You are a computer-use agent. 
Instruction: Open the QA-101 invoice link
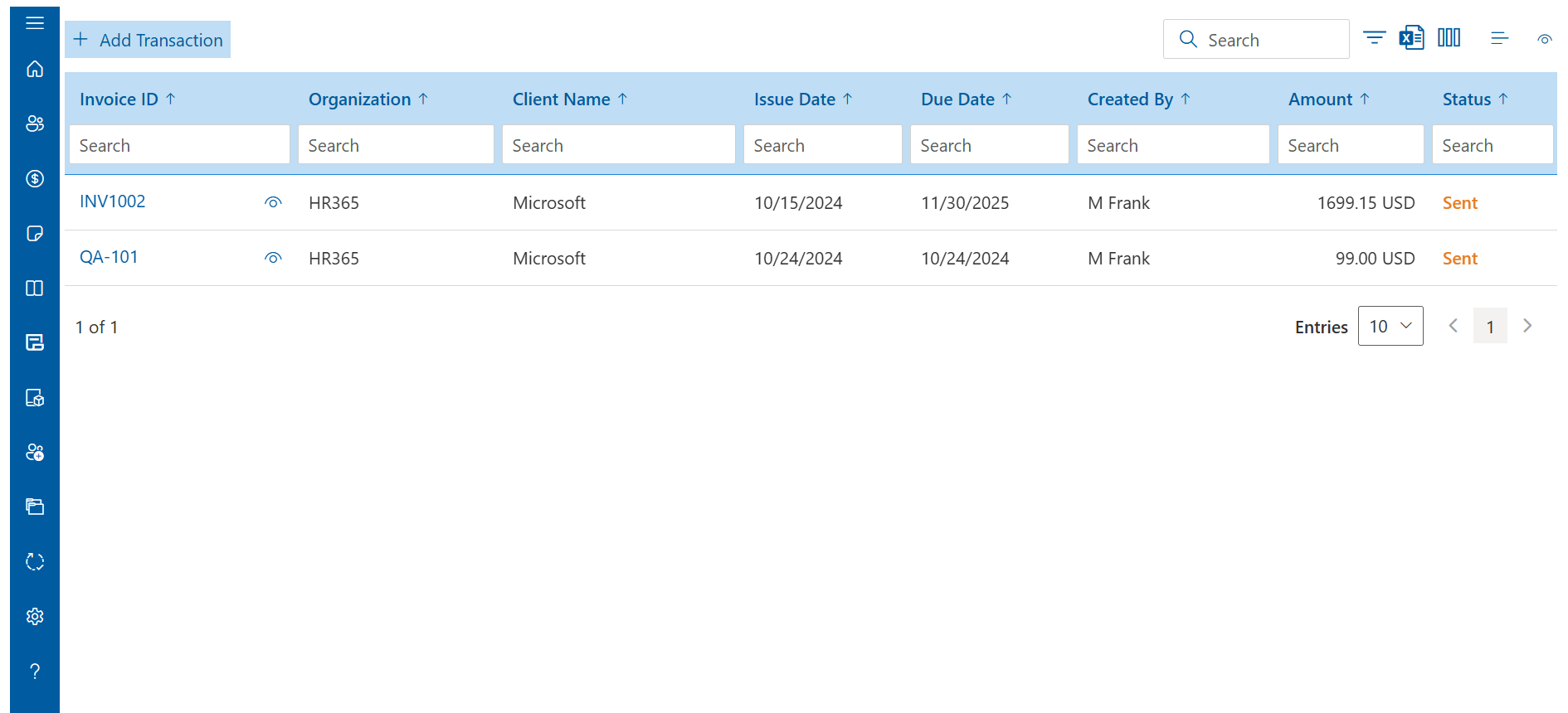pos(109,257)
